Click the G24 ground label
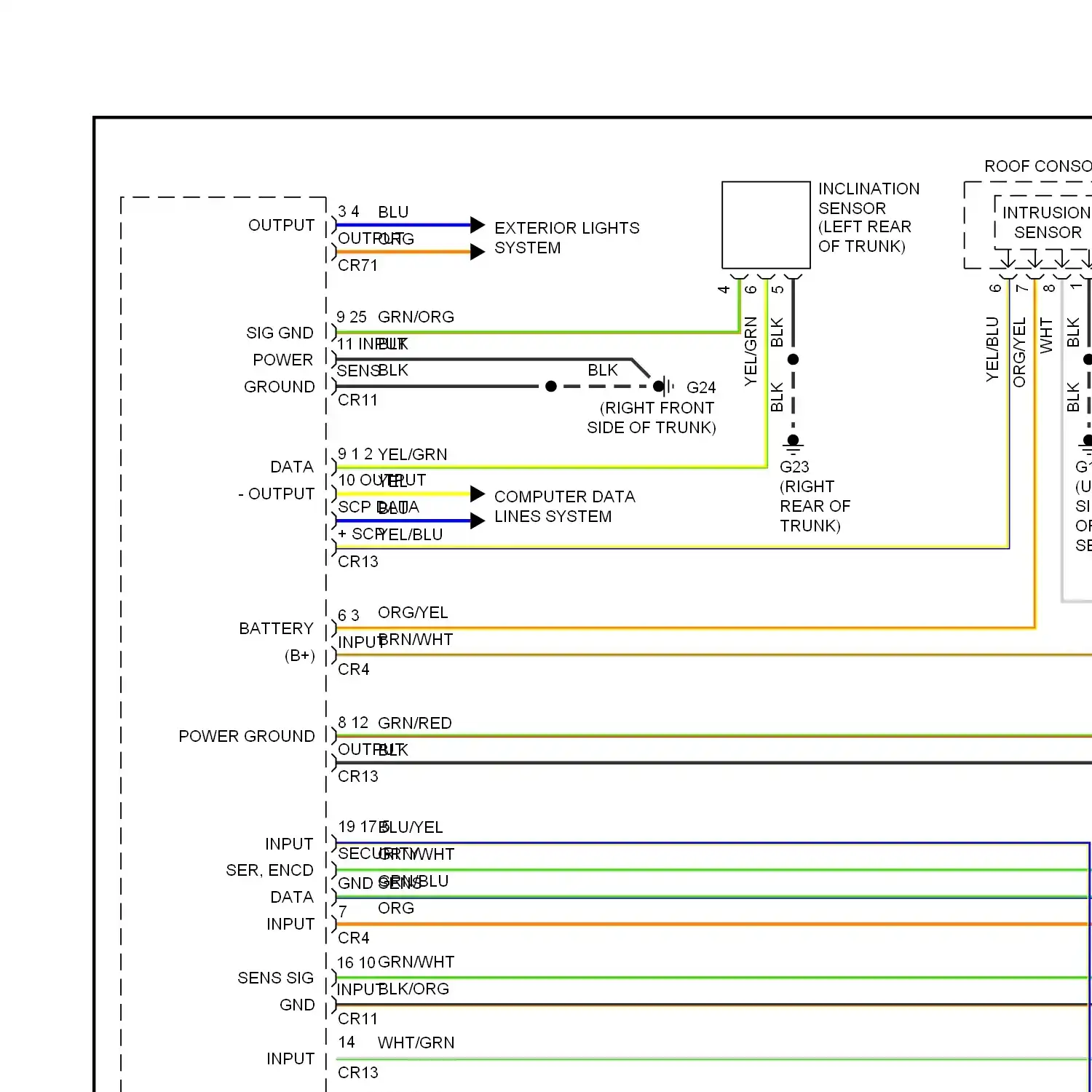The image size is (1092, 1092). click(701, 387)
